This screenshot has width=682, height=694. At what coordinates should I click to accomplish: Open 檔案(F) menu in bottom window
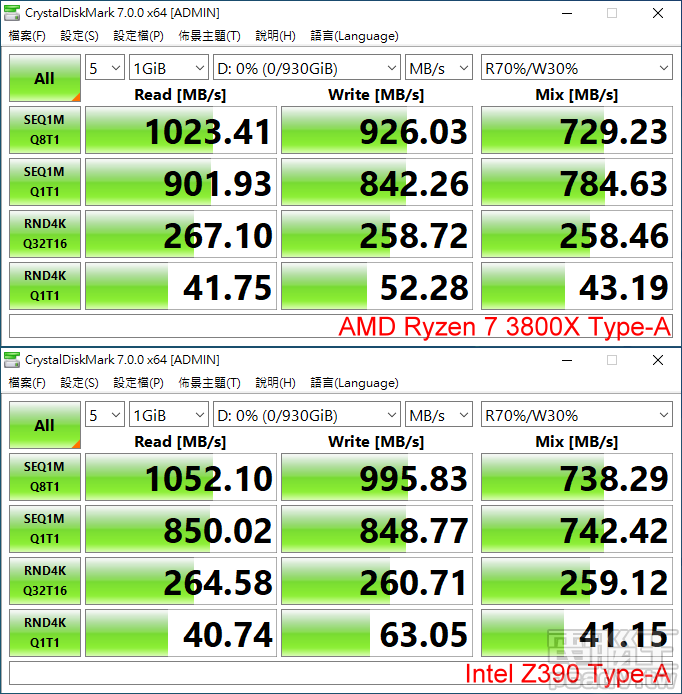[27, 383]
